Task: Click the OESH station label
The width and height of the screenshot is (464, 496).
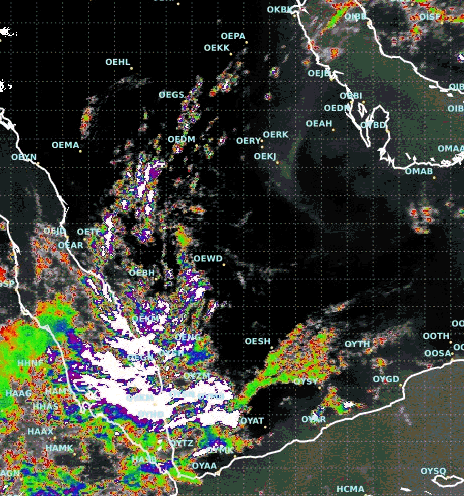Action: (257, 341)
